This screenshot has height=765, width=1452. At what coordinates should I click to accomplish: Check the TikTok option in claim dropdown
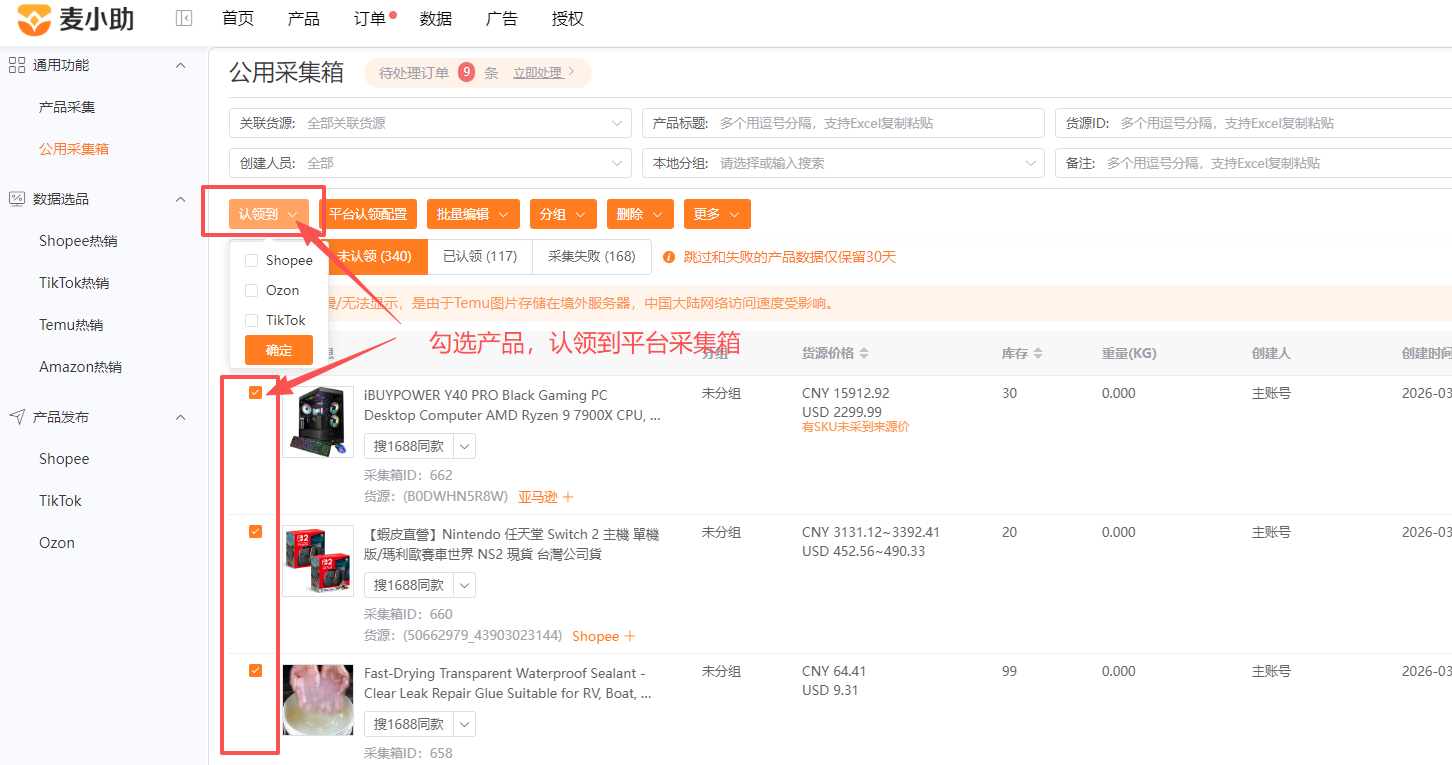point(252,320)
